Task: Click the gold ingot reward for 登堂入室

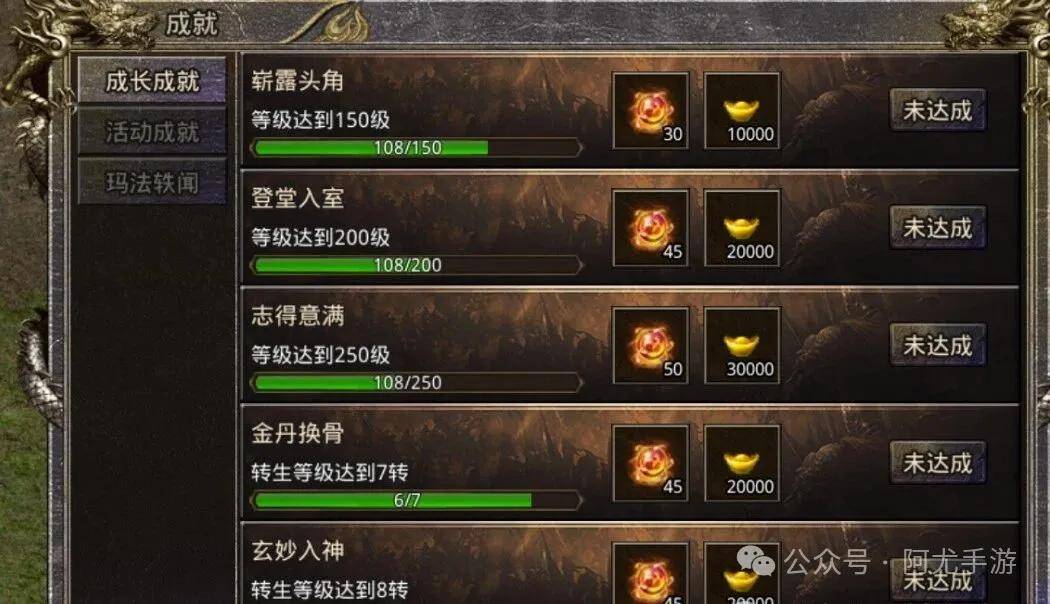Action: click(742, 228)
